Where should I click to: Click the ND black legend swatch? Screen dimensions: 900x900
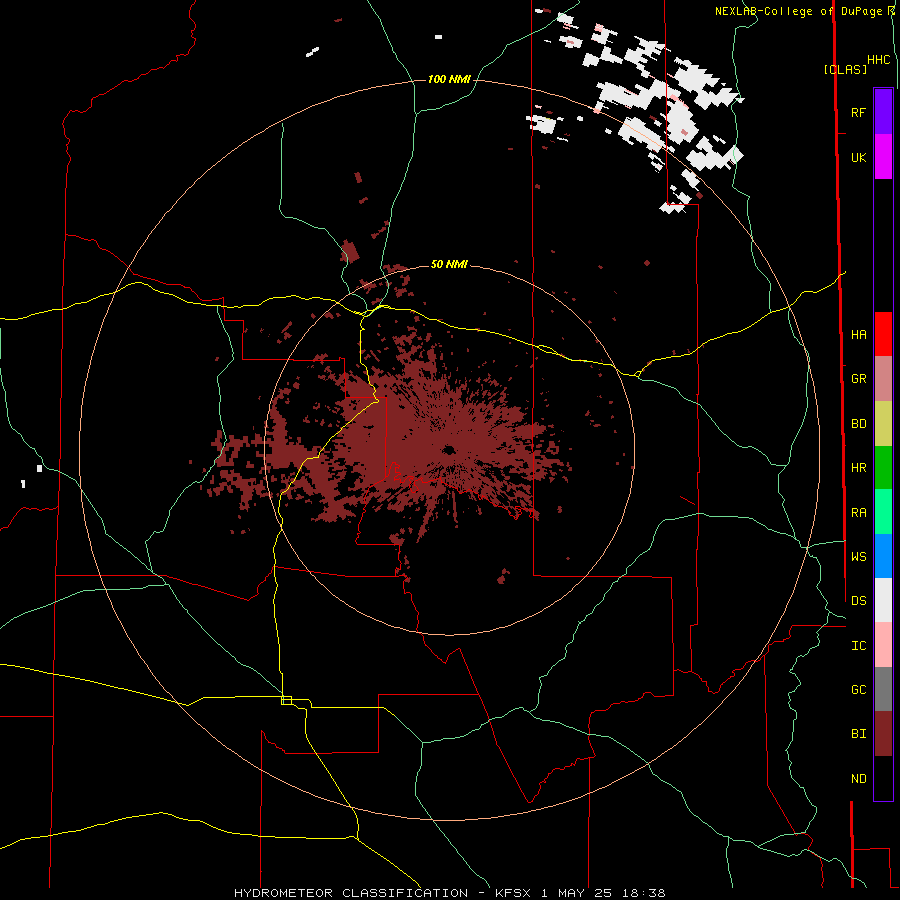pos(883,778)
